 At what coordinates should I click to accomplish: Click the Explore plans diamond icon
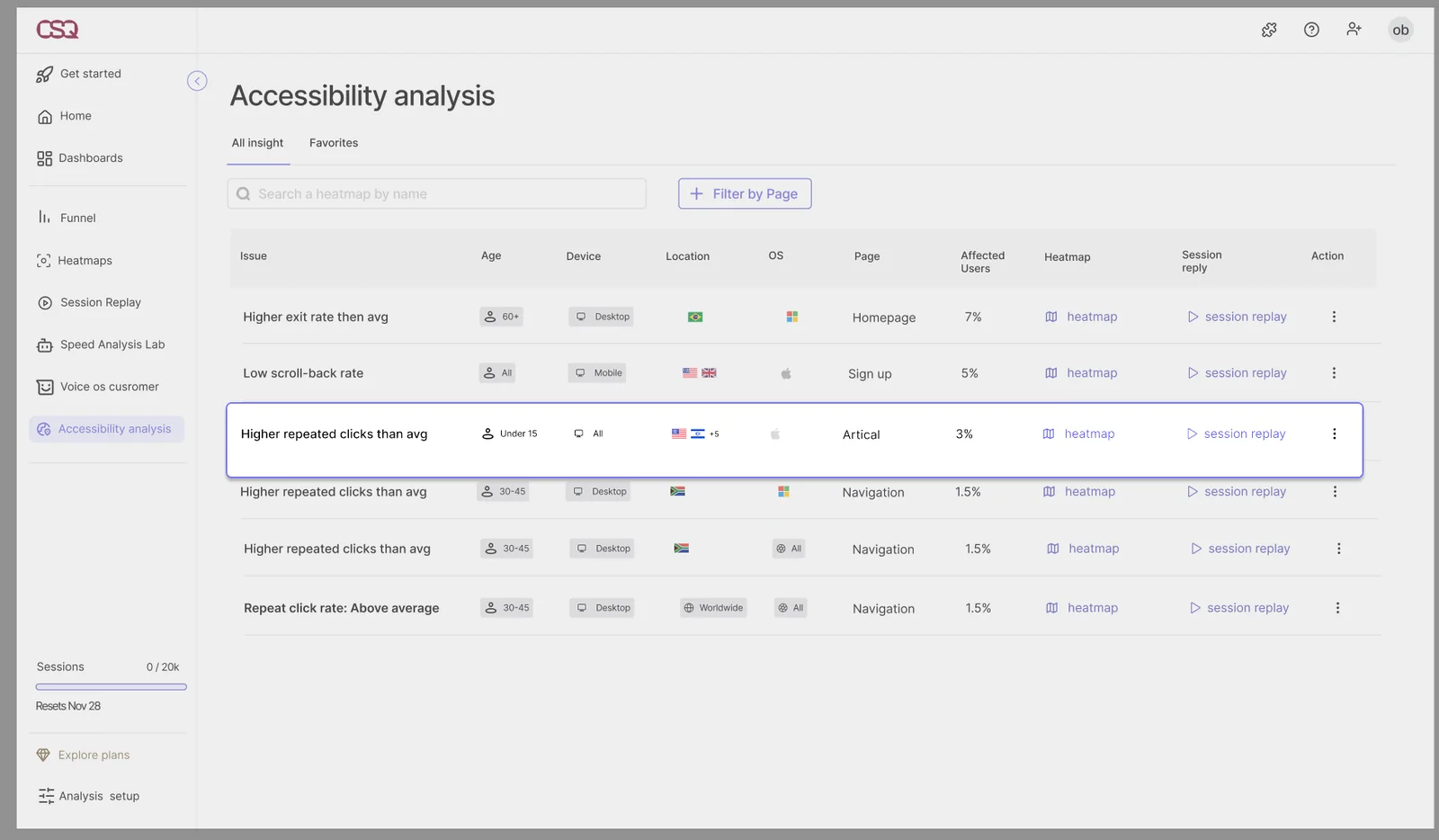43,755
